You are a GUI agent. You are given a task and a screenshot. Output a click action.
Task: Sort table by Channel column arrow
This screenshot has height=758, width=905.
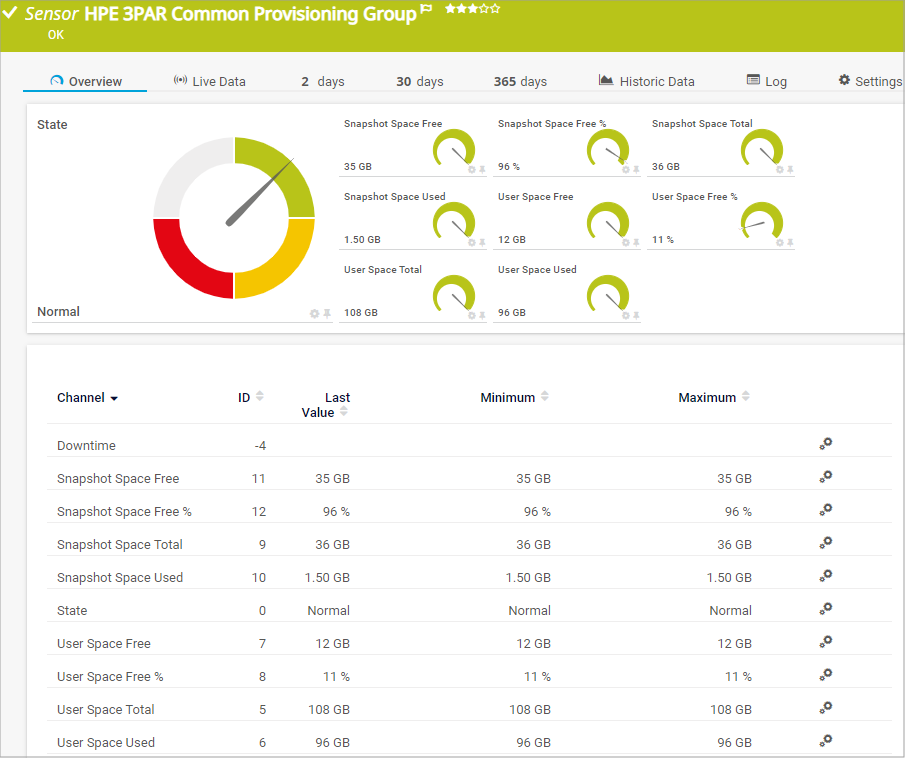tap(114, 399)
